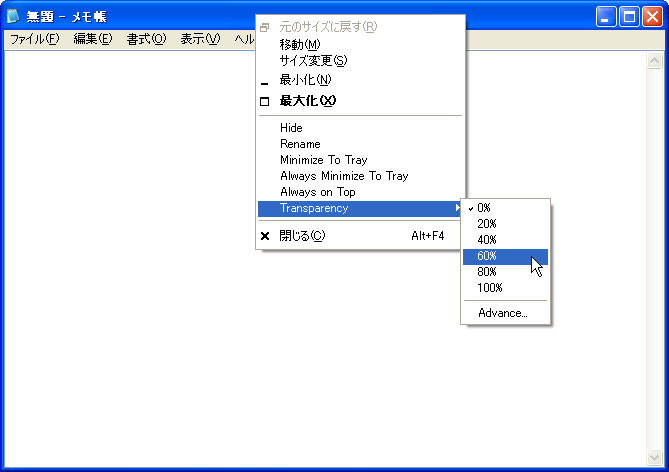Click Rename in the window menu
The width and height of the screenshot is (669, 472).
[360, 144]
